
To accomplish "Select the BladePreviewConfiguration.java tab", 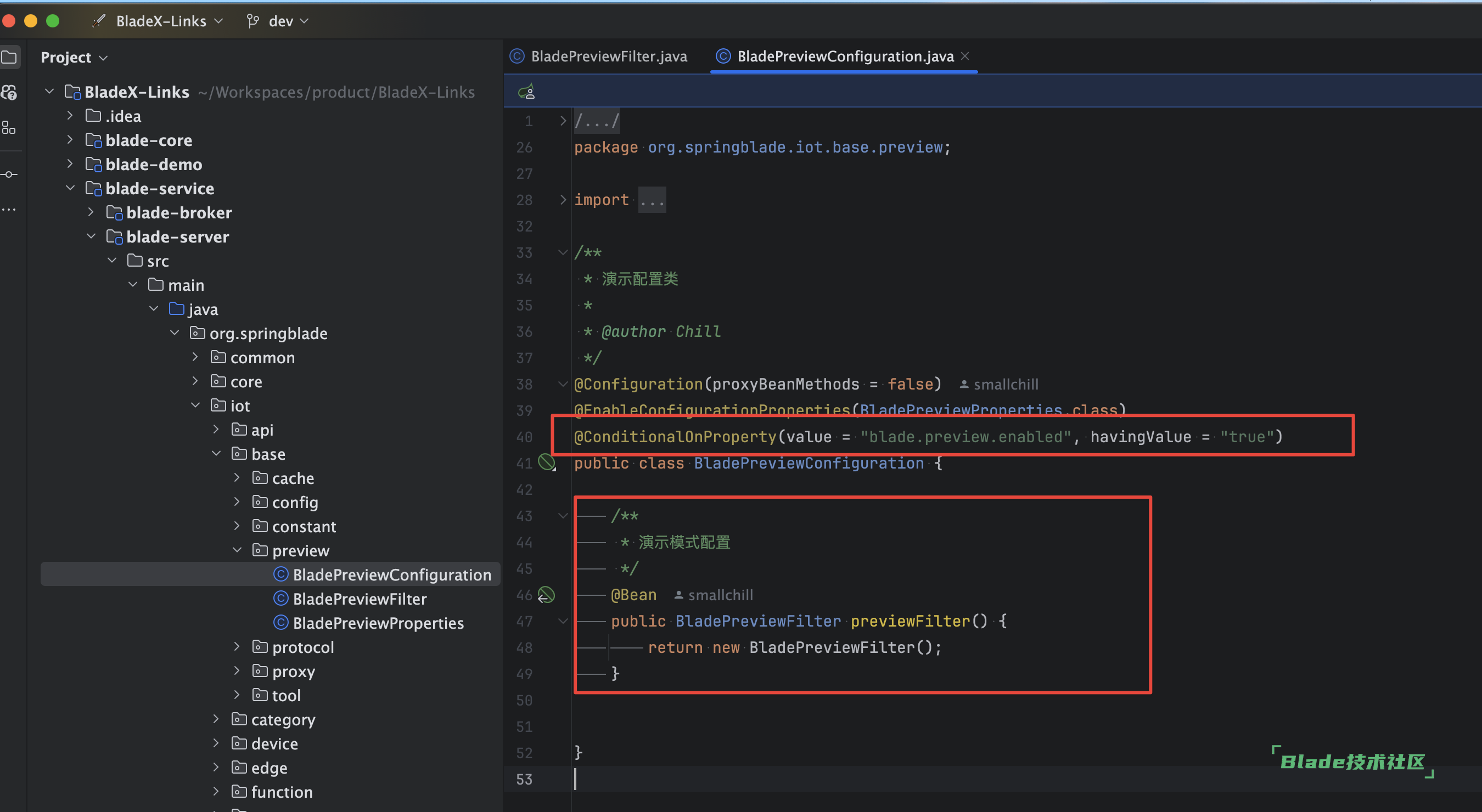I will tap(845, 57).
